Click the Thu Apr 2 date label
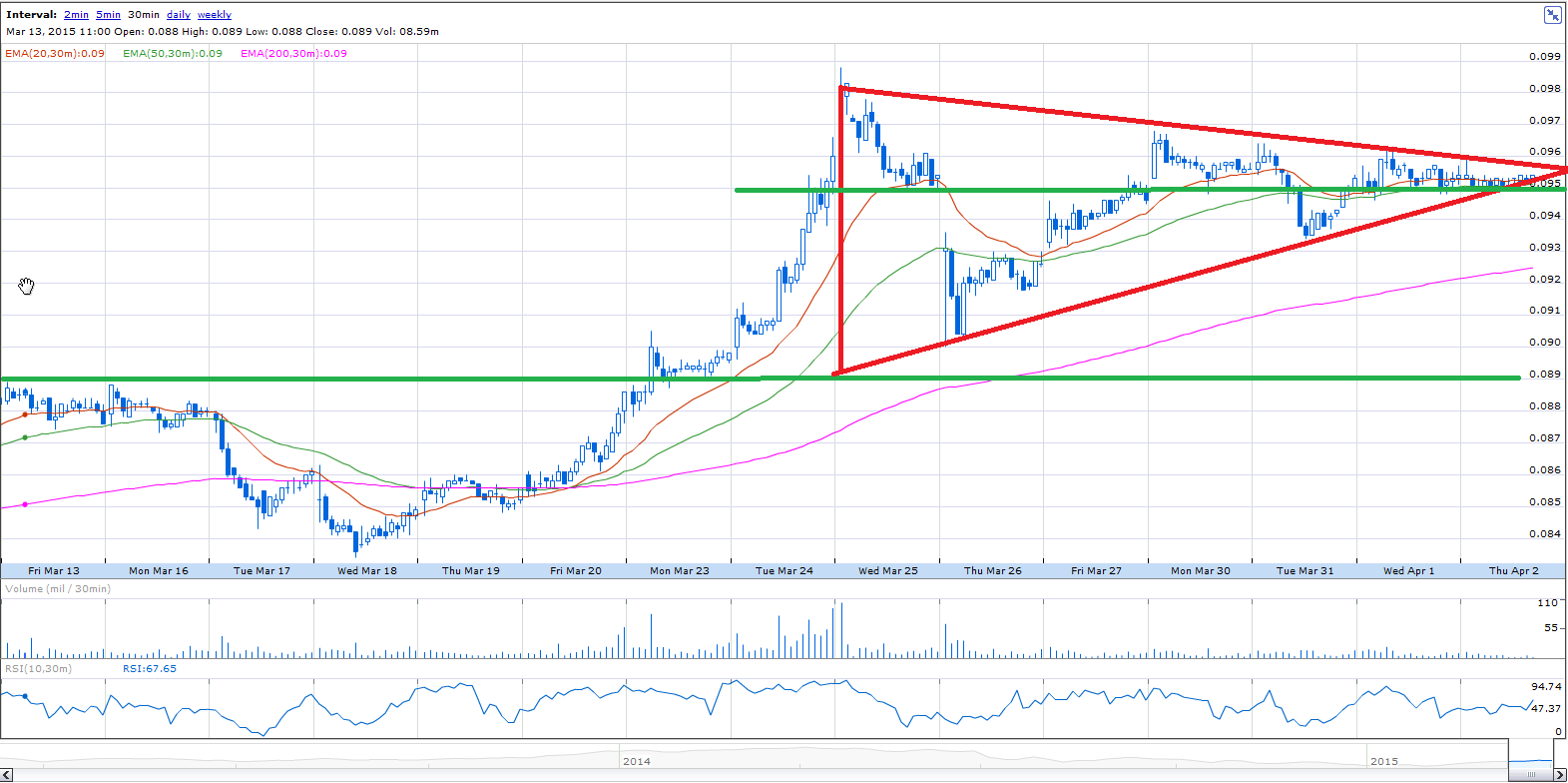 pyautogui.click(x=1514, y=571)
